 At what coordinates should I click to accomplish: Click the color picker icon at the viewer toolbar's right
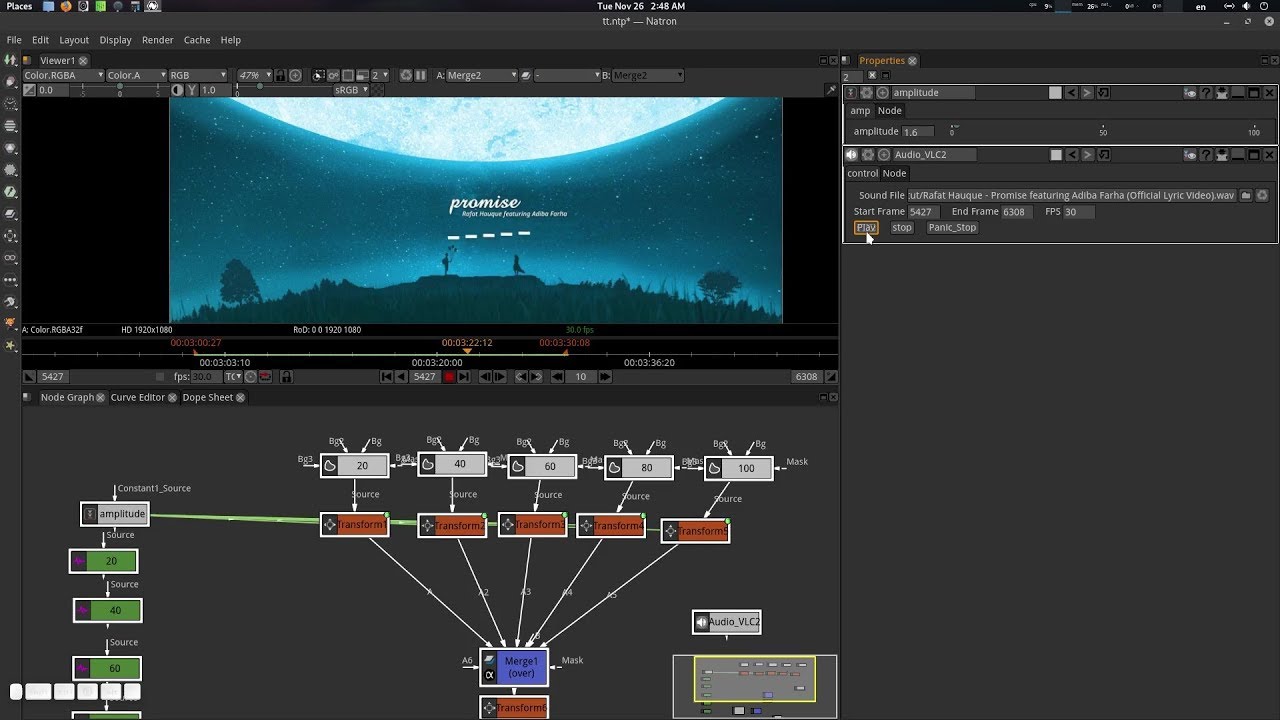point(831,89)
